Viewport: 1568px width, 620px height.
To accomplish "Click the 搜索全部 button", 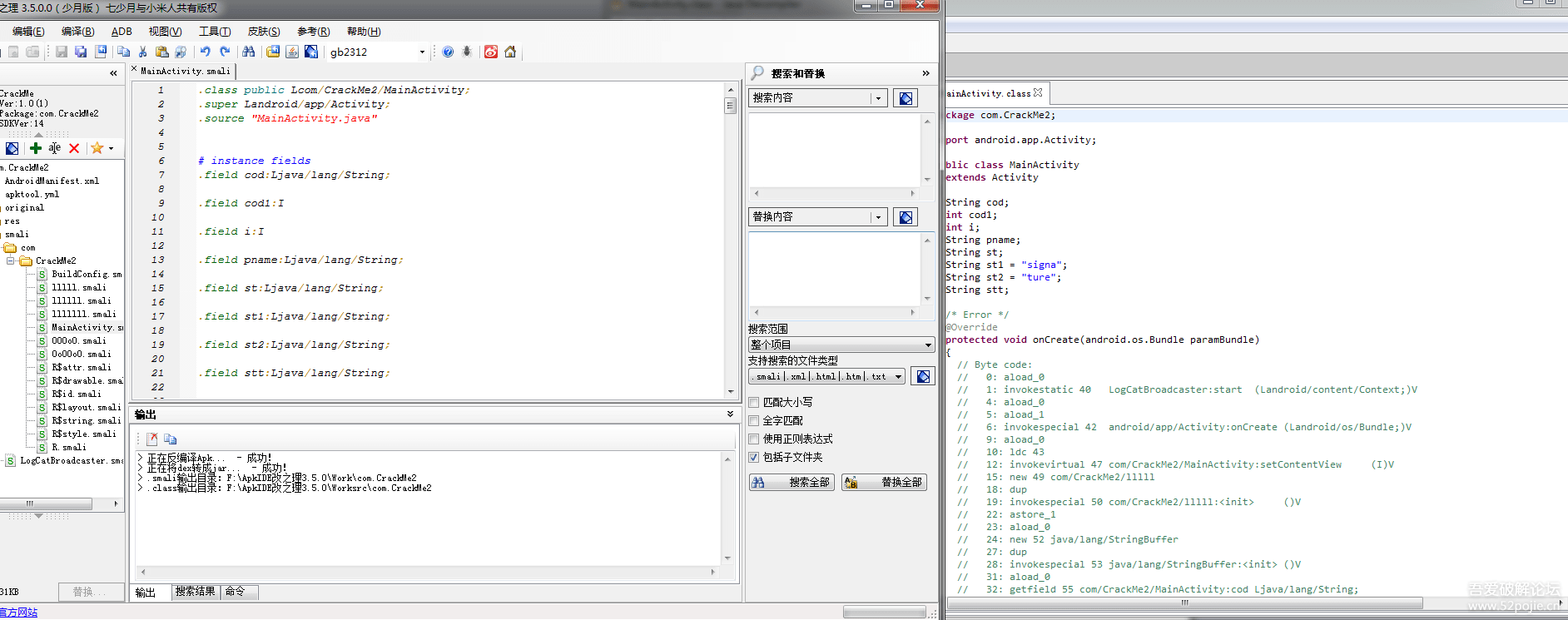I will (791, 482).
